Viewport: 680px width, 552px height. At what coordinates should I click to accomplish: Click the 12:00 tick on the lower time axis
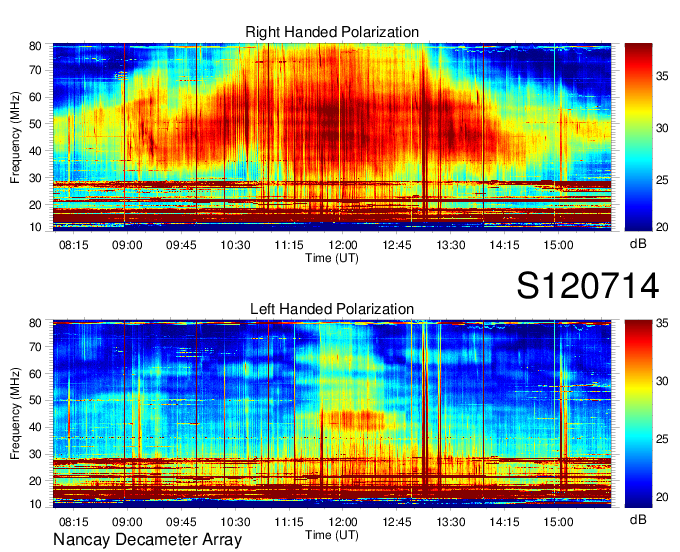point(343,522)
